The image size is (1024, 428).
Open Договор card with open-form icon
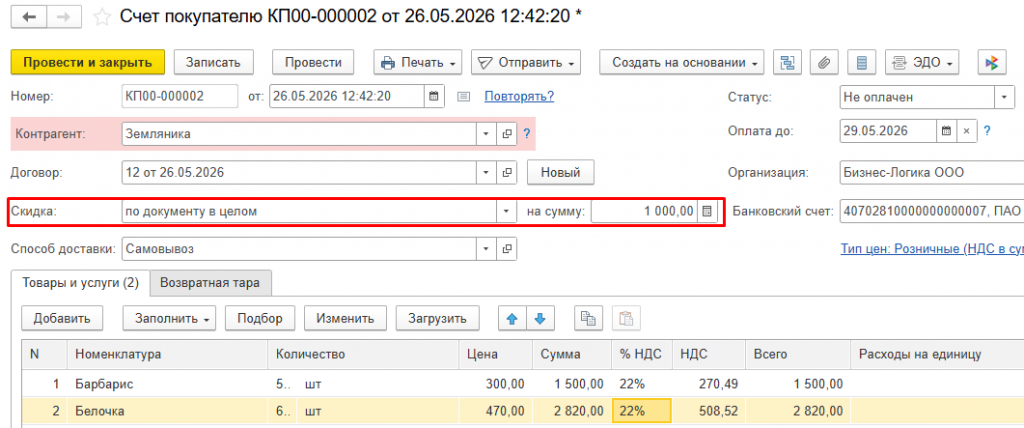[x=506, y=173]
